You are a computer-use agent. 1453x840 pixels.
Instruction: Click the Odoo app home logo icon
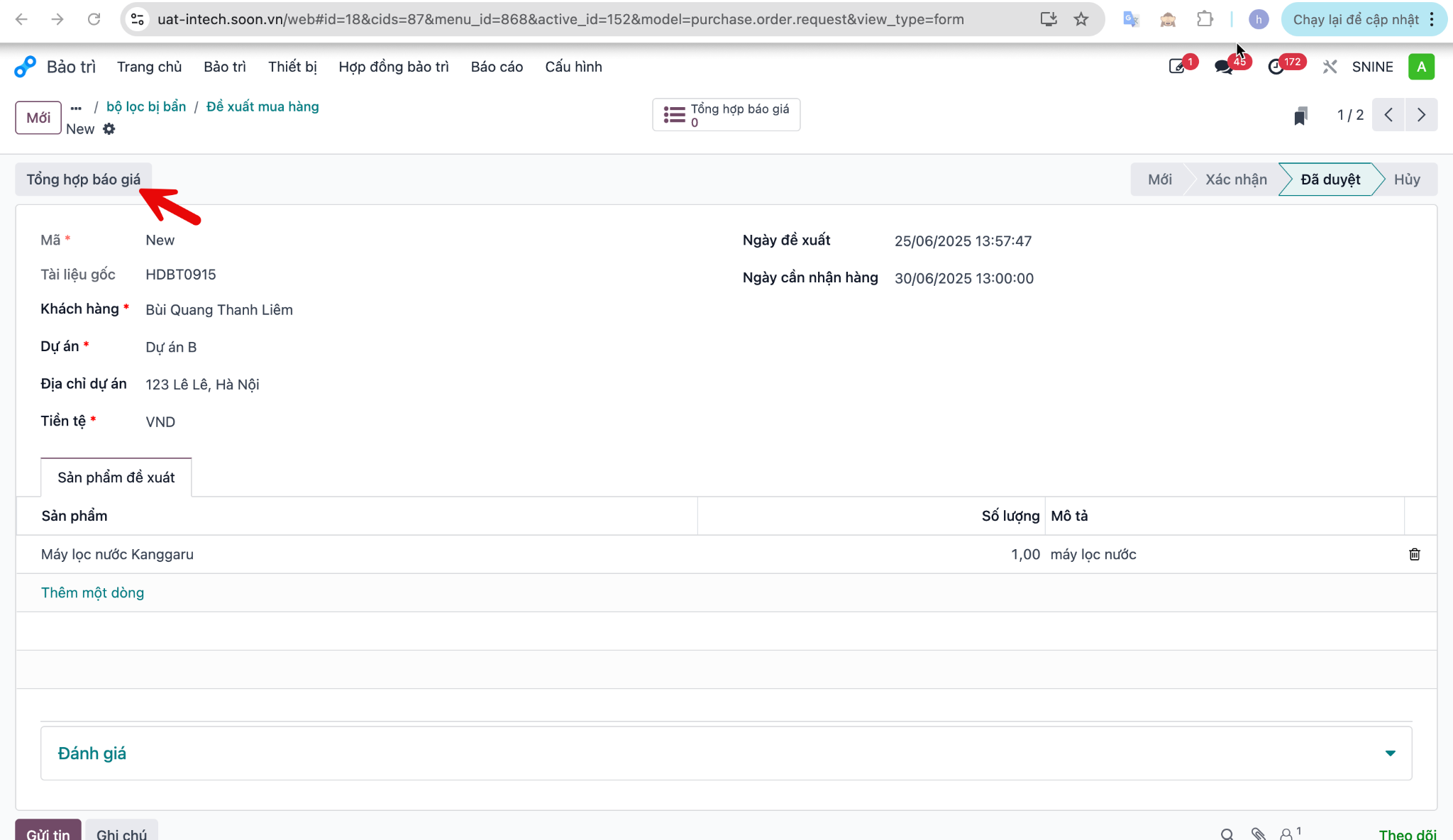tap(25, 67)
